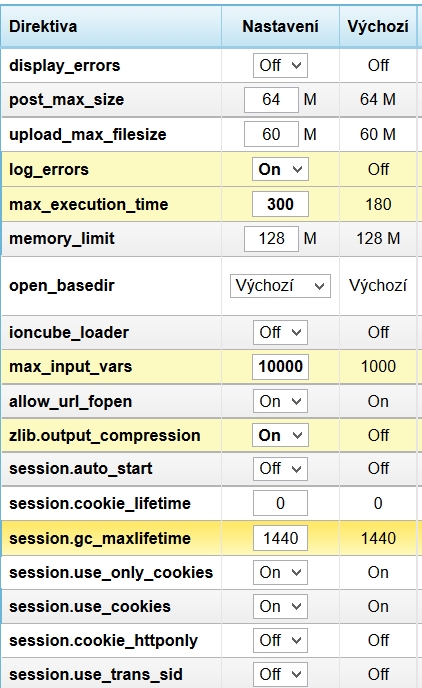Open the session.use_trans_sid dropdown
Viewport: 422px width, 688px height.
(x=280, y=674)
